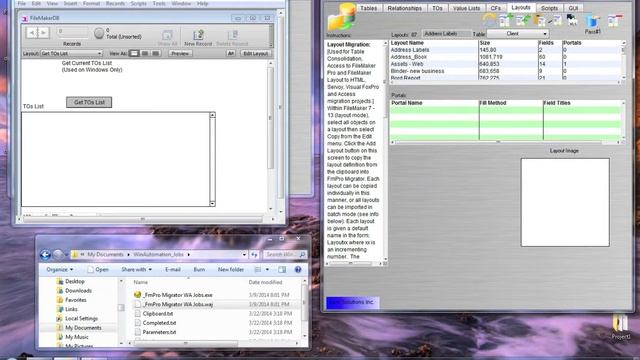Select Downloads in Explorer sidebar
Image resolution: width=640 pixels, height=360 pixels.
(x=78, y=291)
